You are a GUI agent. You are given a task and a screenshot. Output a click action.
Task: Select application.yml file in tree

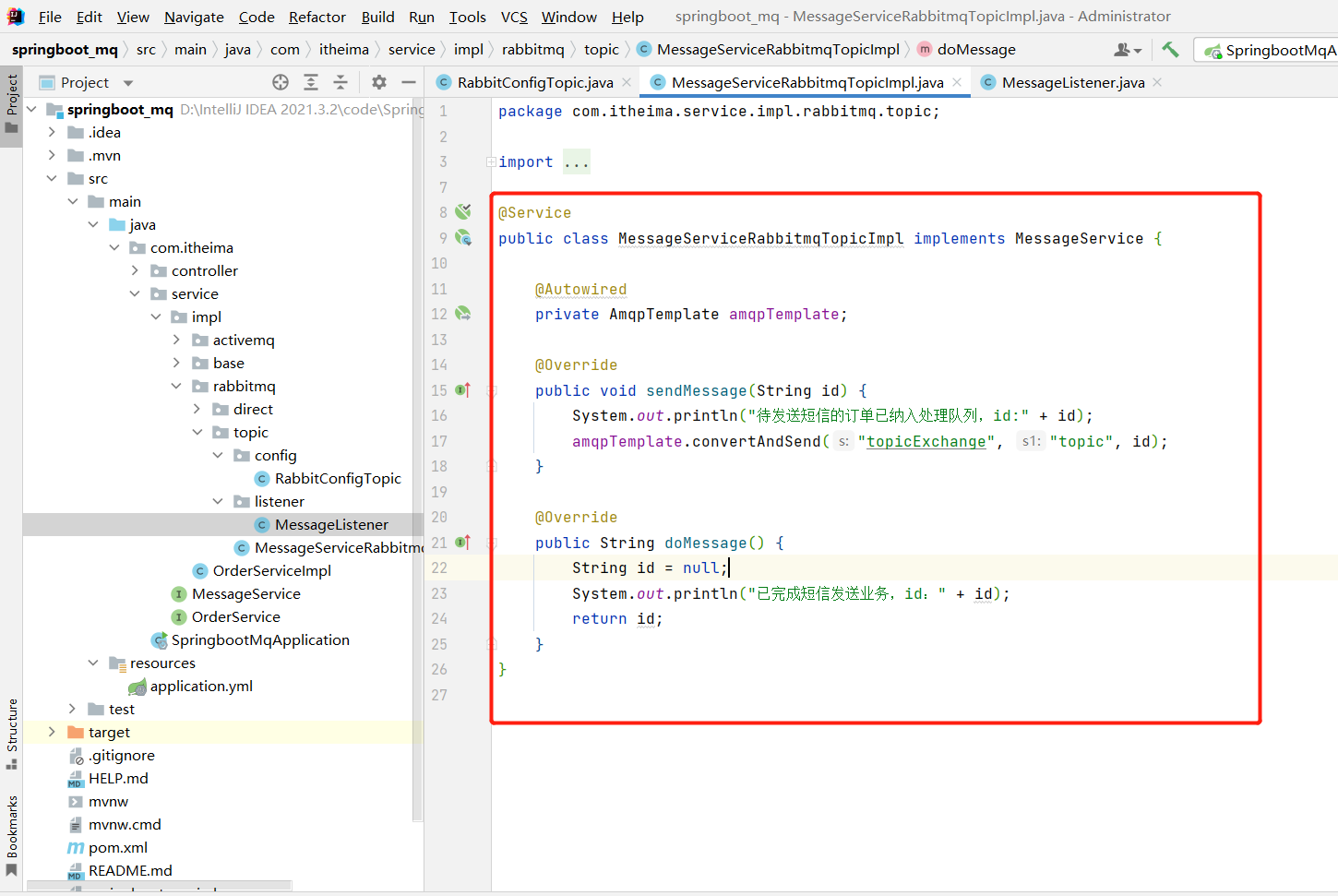click(201, 686)
